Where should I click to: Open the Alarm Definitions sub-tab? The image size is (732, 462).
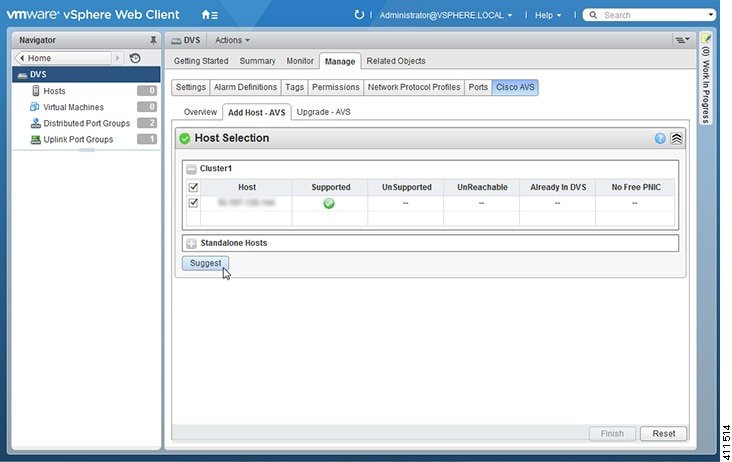click(x=246, y=87)
